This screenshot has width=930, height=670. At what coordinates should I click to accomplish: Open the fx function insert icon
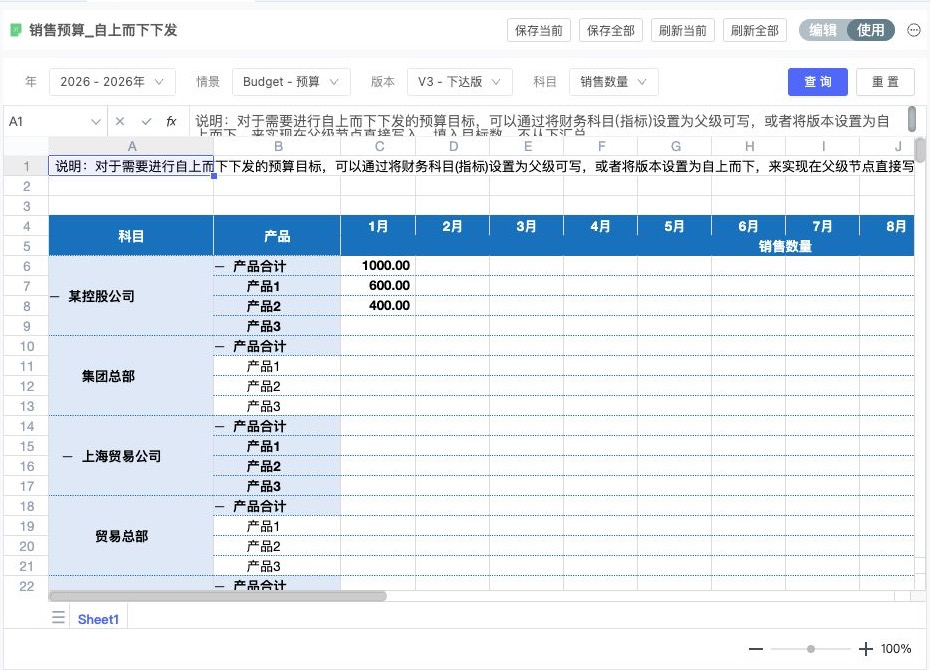pos(171,122)
